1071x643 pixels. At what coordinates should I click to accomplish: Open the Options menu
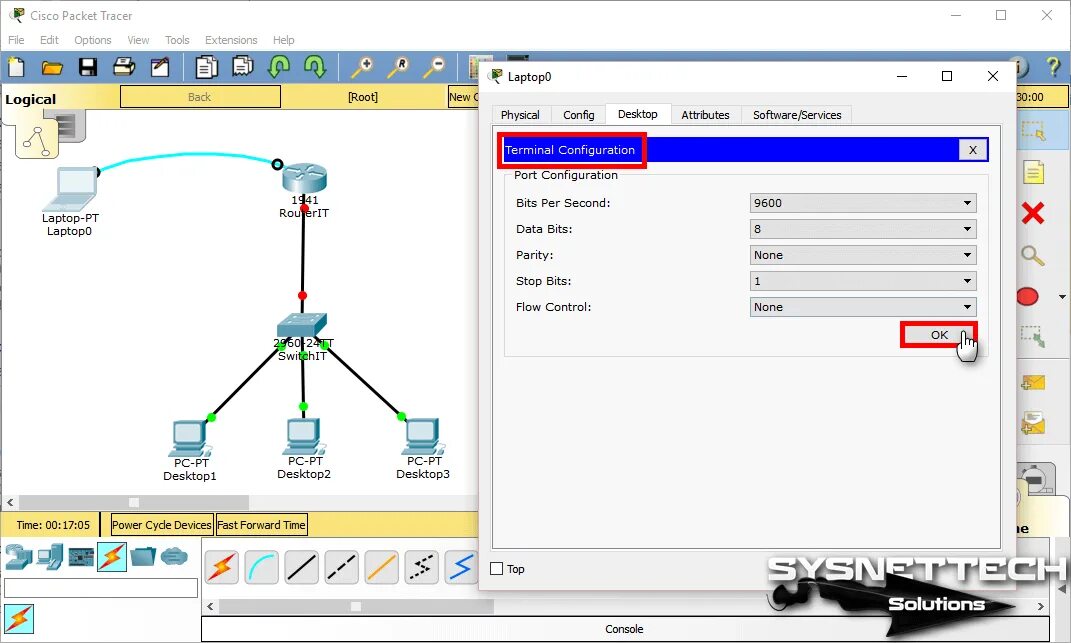93,40
